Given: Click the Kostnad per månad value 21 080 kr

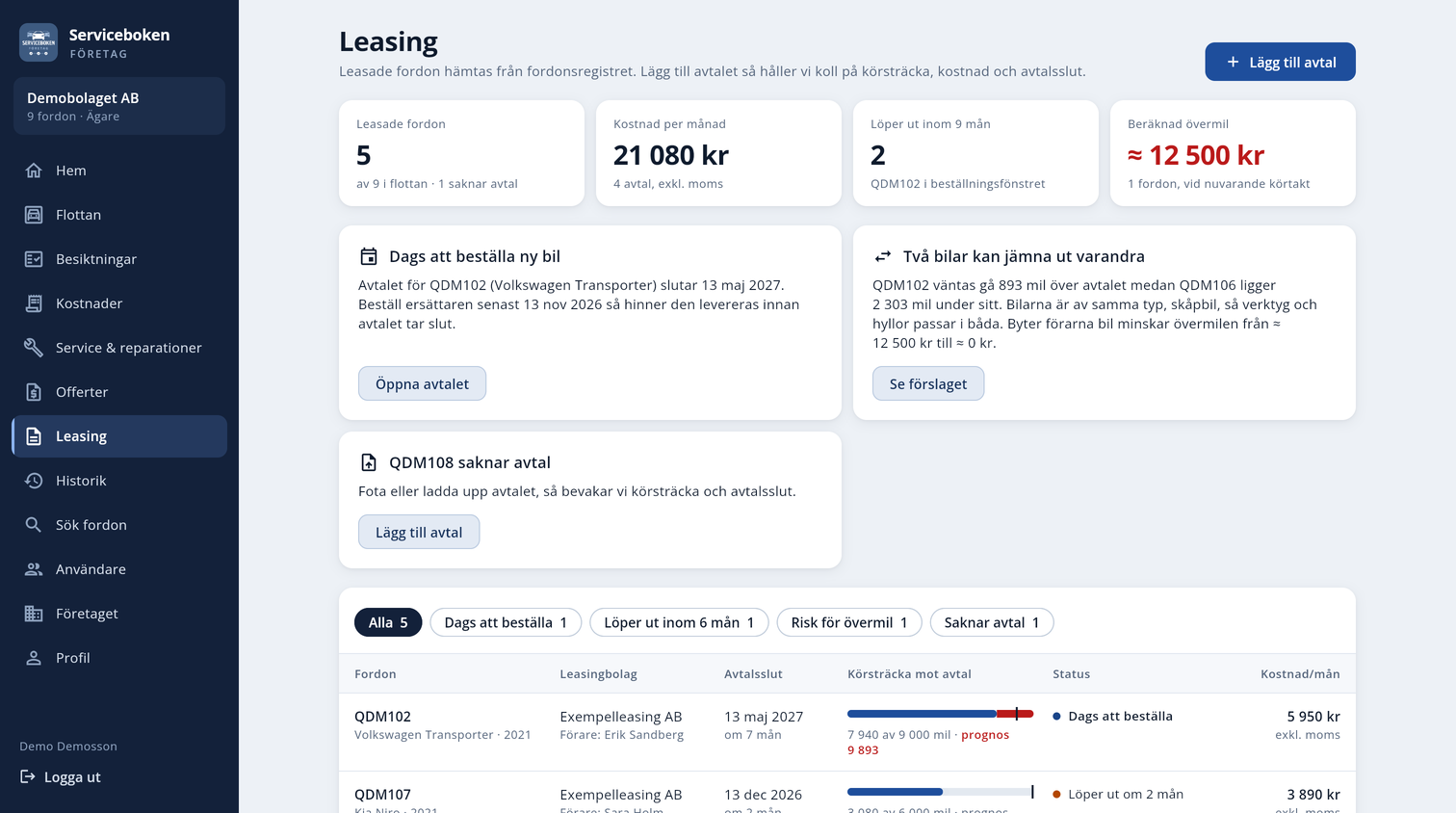Looking at the screenshot, I should pos(671,155).
